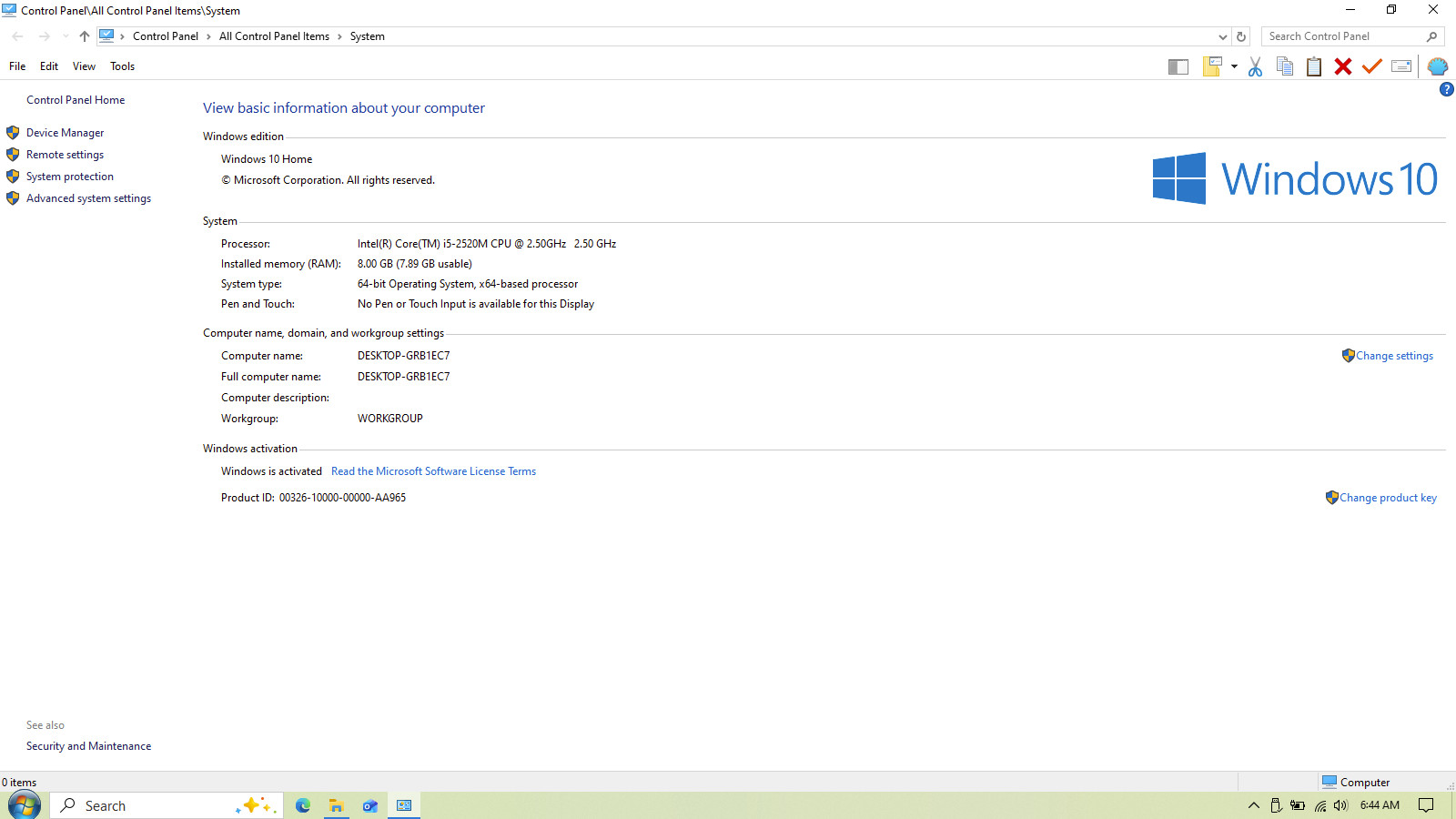The width and height of the screenshot is (1456, 819).
Task: Click the search magnifier icon
Action: tap(1432, 36)
